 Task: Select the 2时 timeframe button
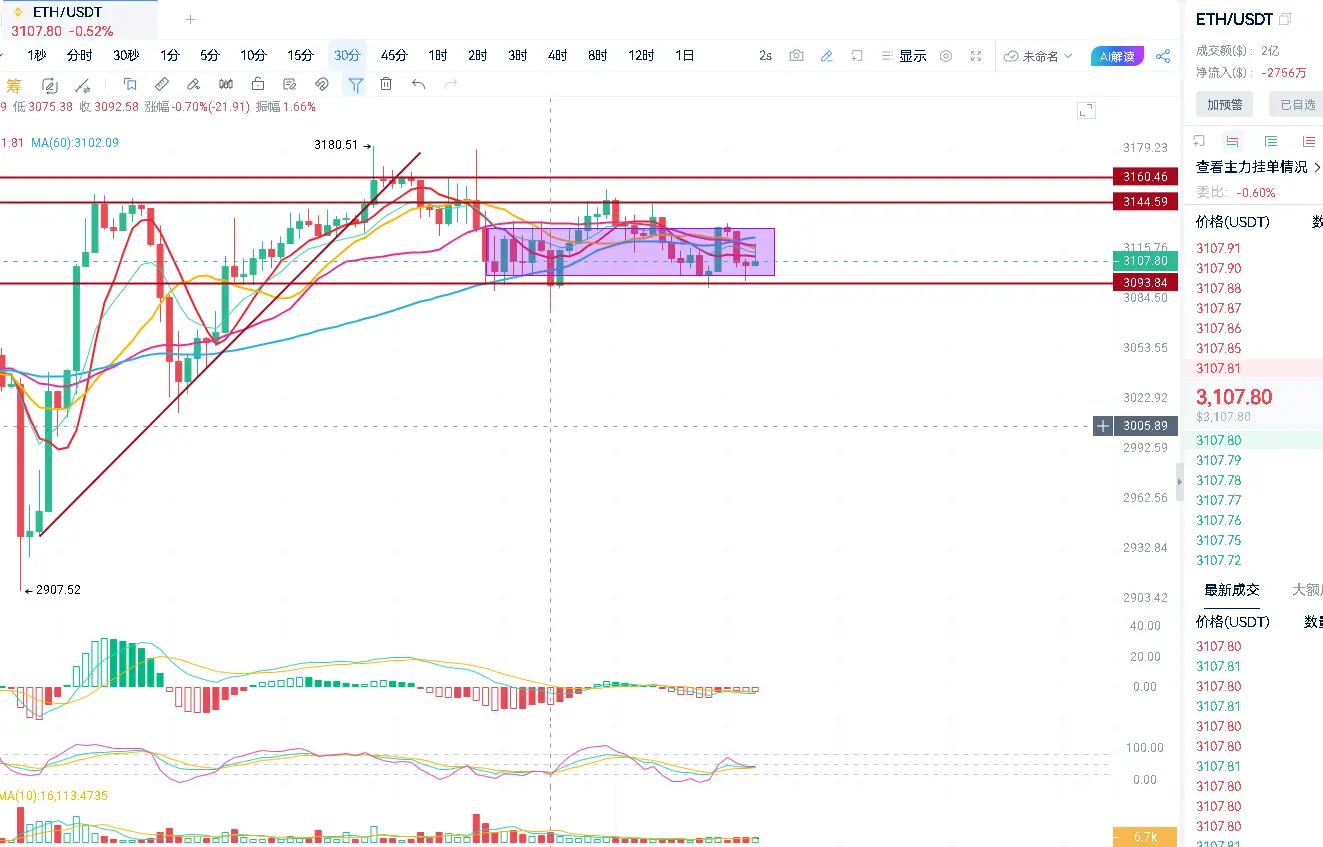click(477, 56)
